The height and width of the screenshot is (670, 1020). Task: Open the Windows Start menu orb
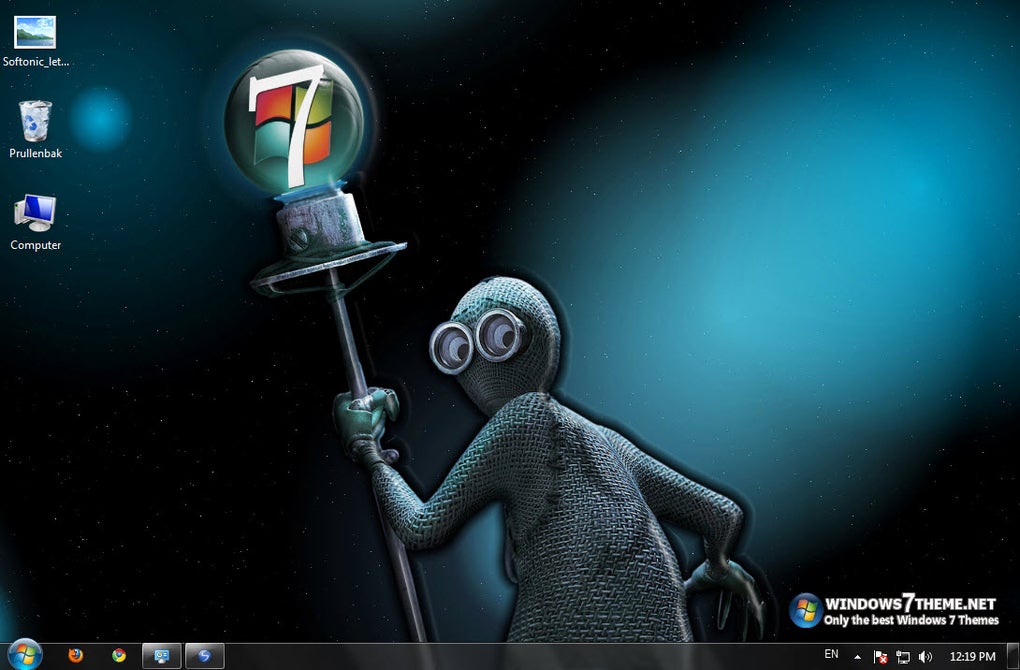pos(25,654)
